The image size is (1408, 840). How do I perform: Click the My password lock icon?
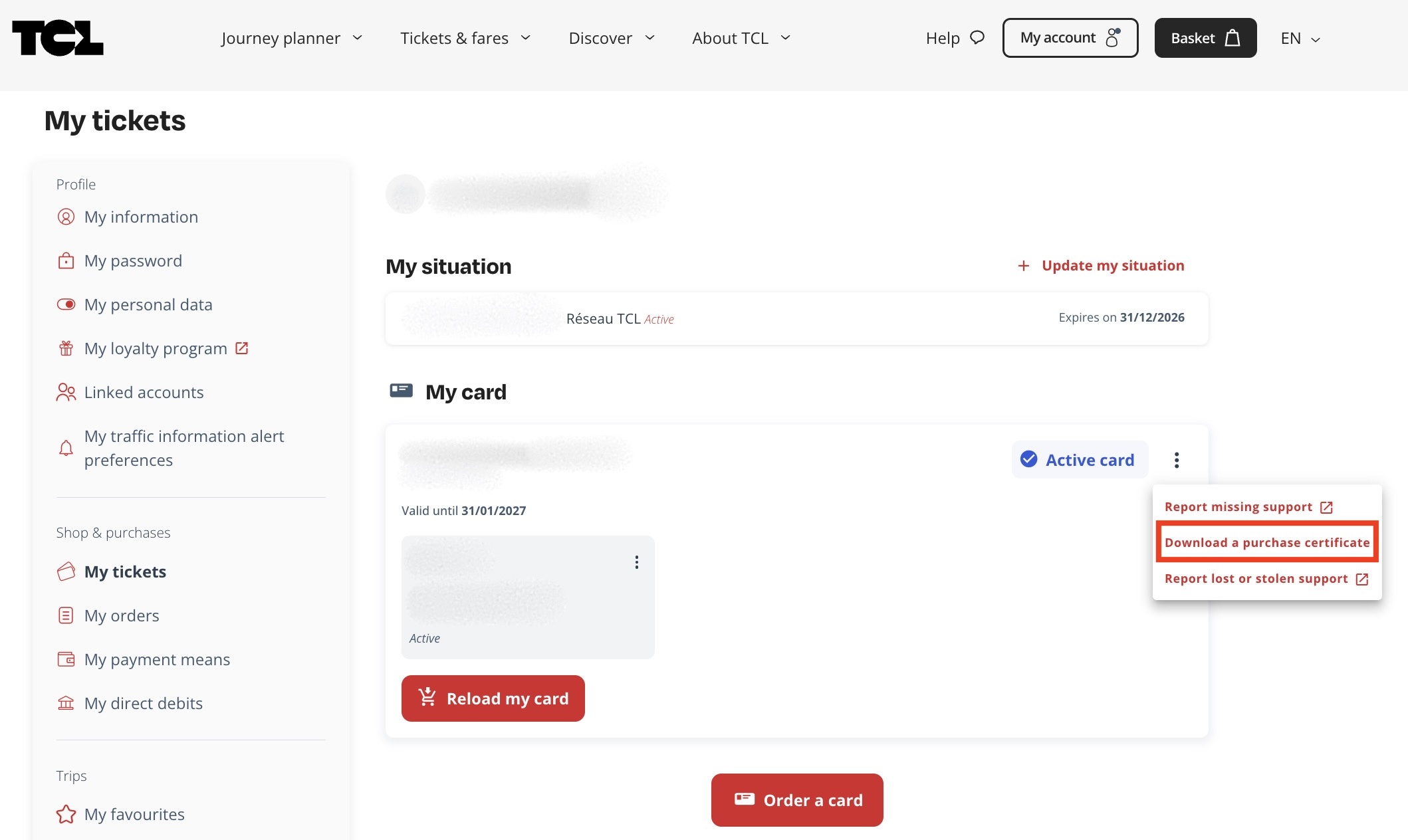pyautogui.click(x=66, y=261)
